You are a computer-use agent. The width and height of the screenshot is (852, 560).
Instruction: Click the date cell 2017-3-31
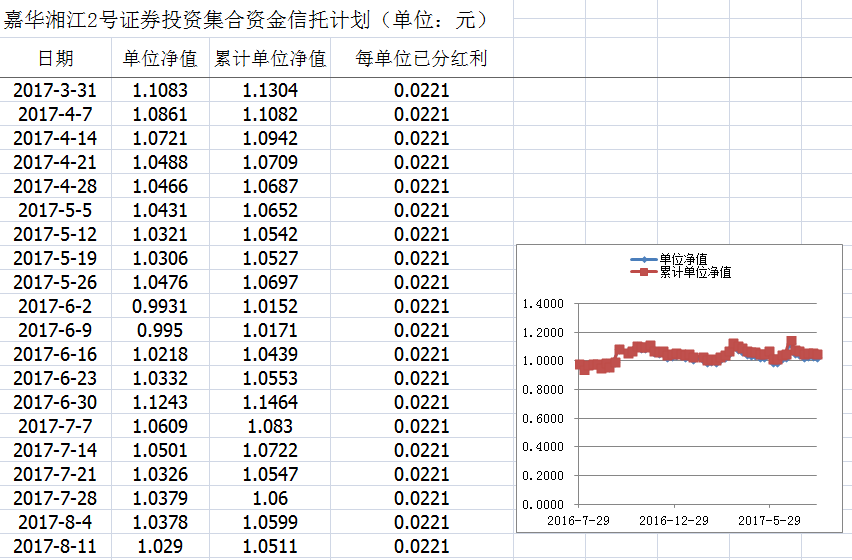pyautogui.click(x=55, y=90)
